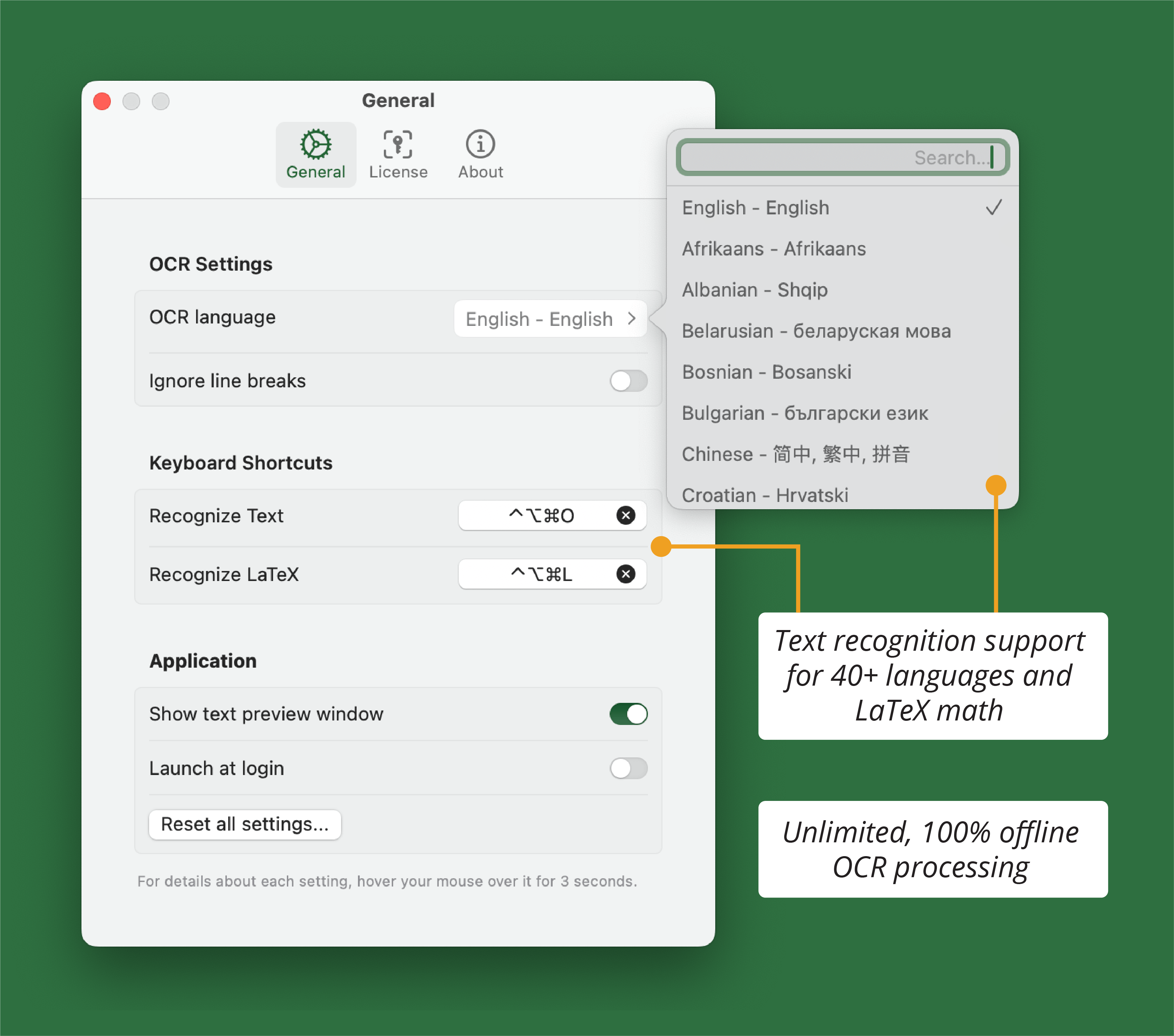Viewport: 1174px width, 1036px height.
Task: Toggle Ignore line breaks on
Action: pos(628,380)
